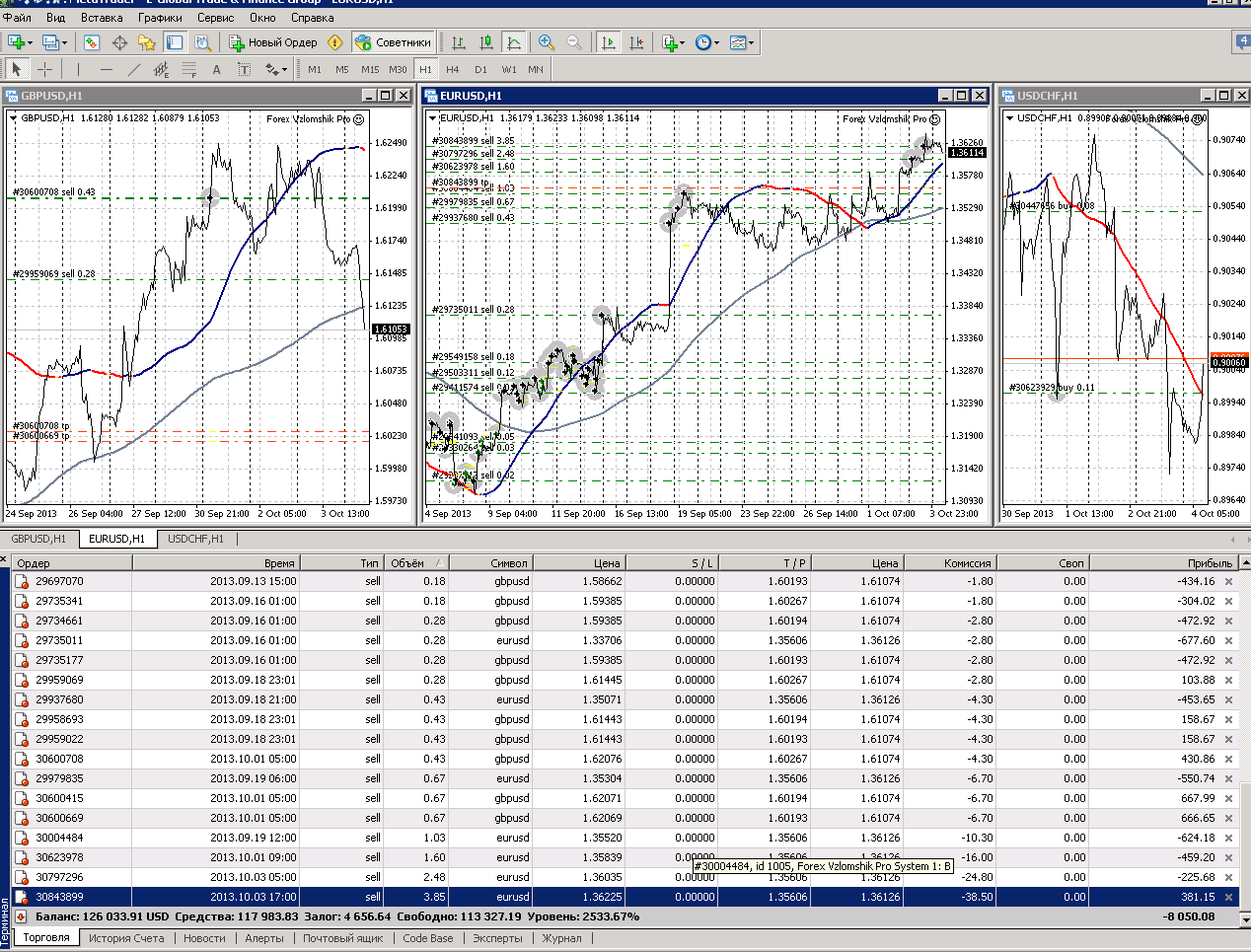The image size is (1251, 952).
Task: Expand the New Chart dropdown arrow
Action: coord(30,42)
